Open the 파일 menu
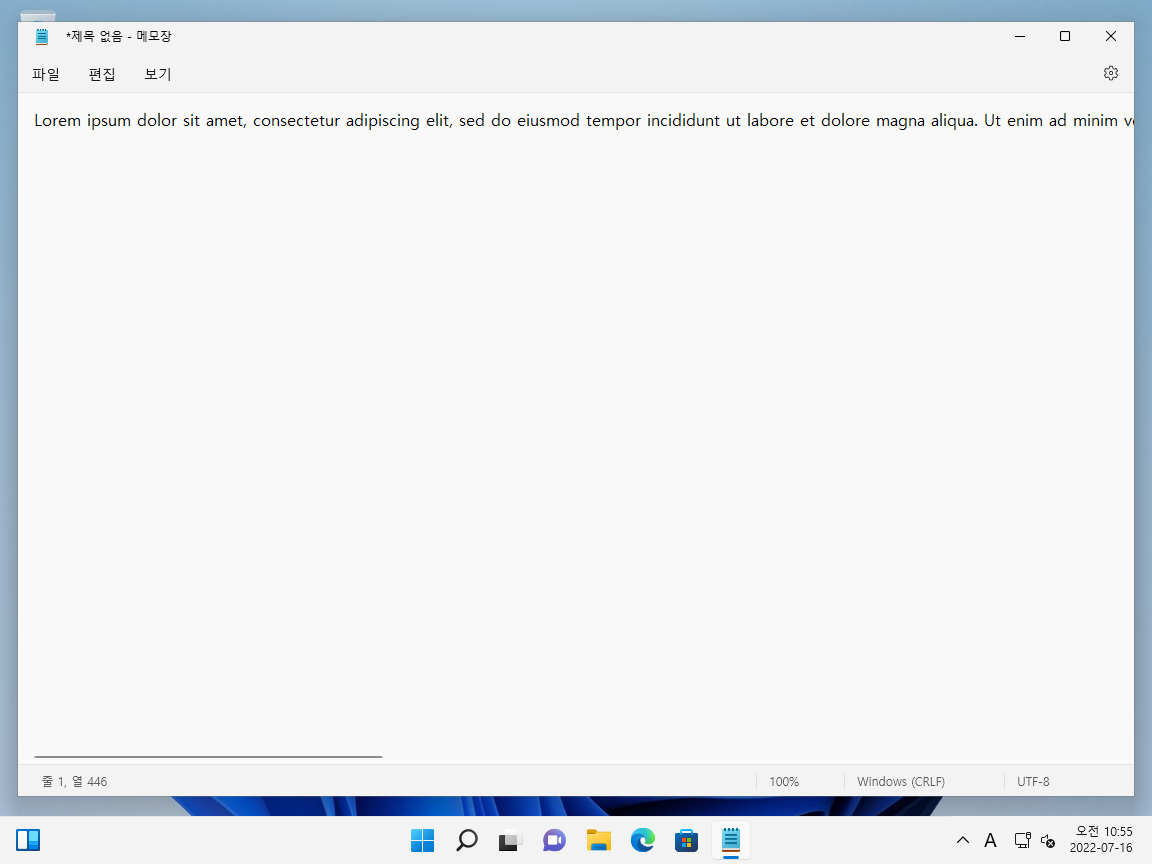The height and width of the screenshot is (864, 1152). click(46, 74)
